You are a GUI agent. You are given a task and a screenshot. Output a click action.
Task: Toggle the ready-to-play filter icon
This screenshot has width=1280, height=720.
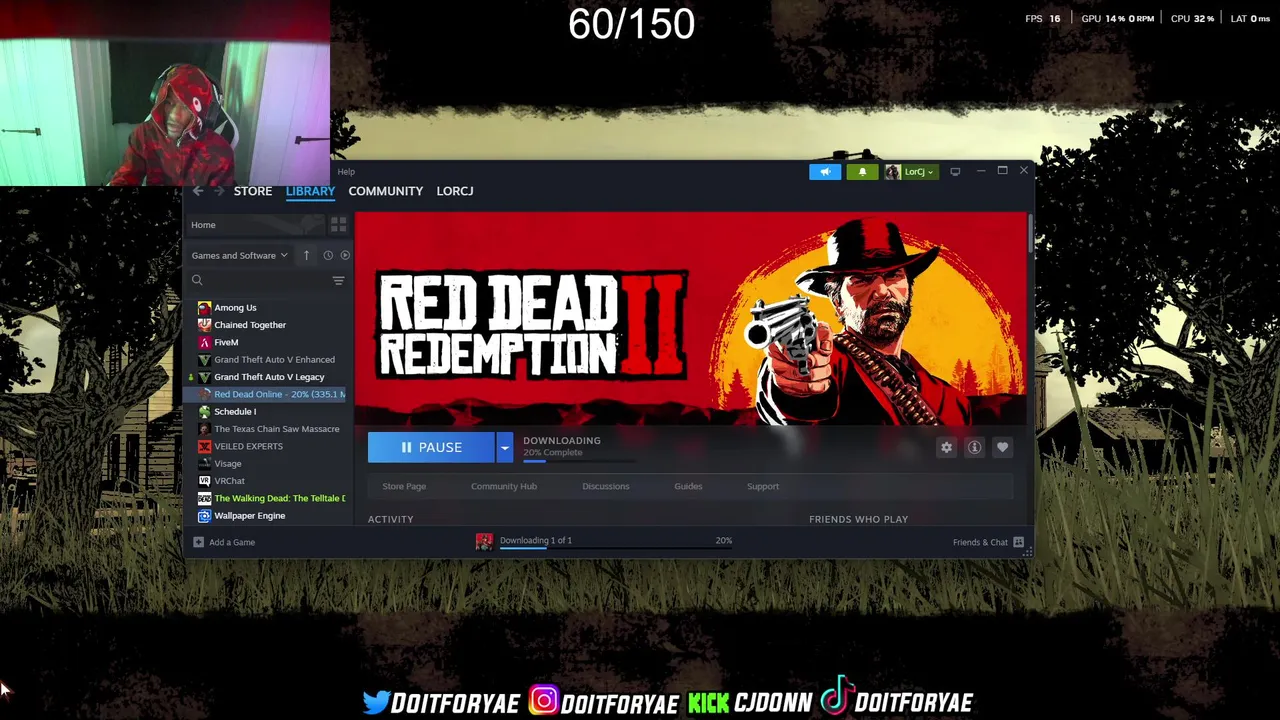[345, 255]
